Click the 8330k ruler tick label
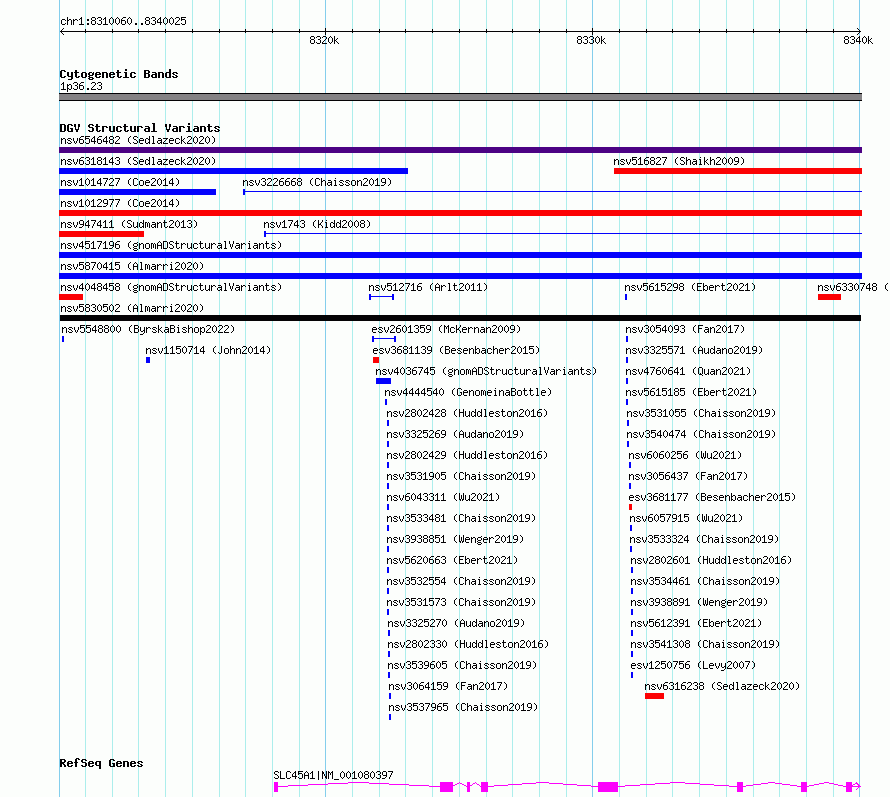The width and height of the screenshot is (890, 797). point(591,40)
